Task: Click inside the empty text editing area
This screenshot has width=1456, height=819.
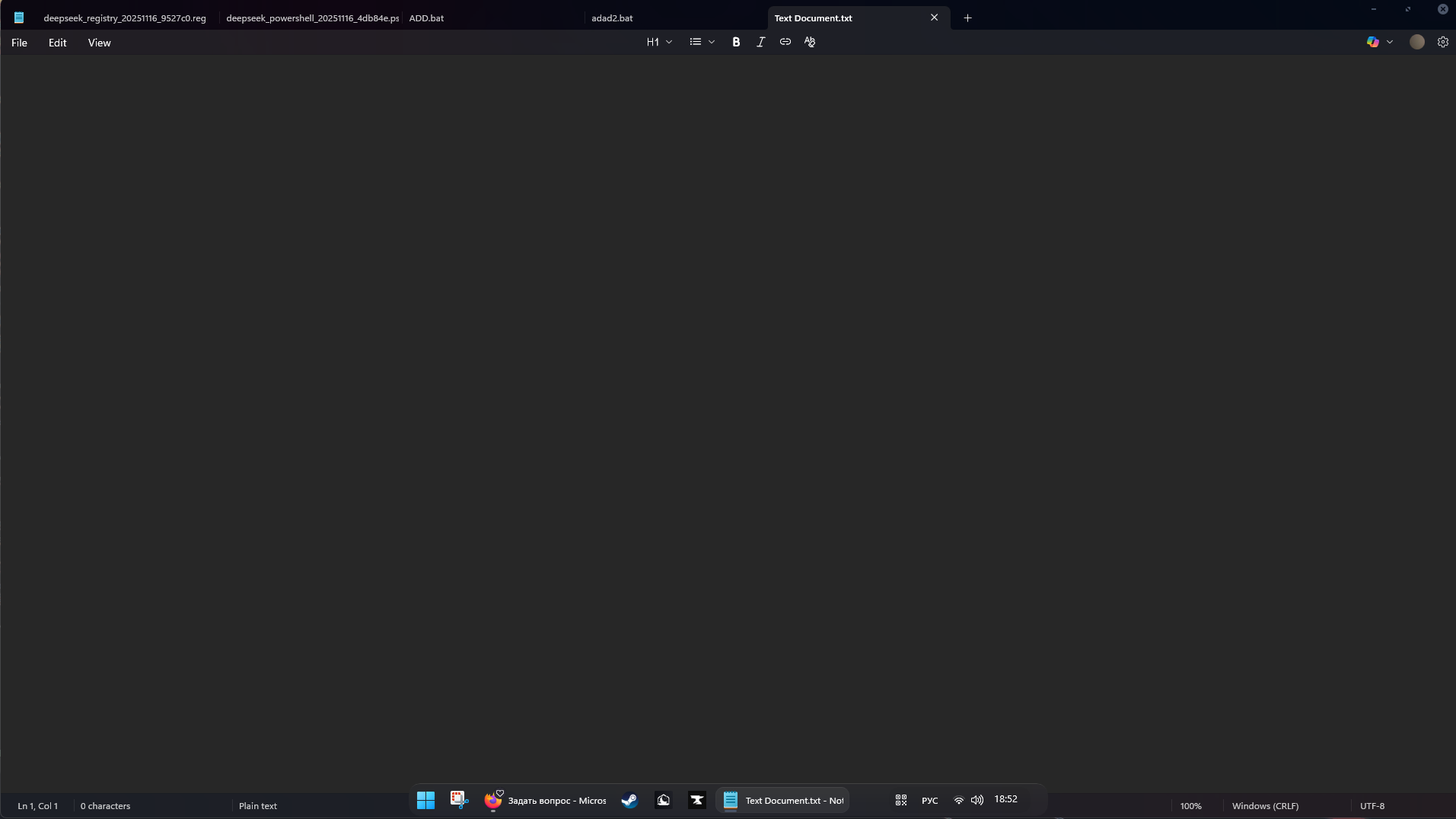Action: click(x=728, y=422)
